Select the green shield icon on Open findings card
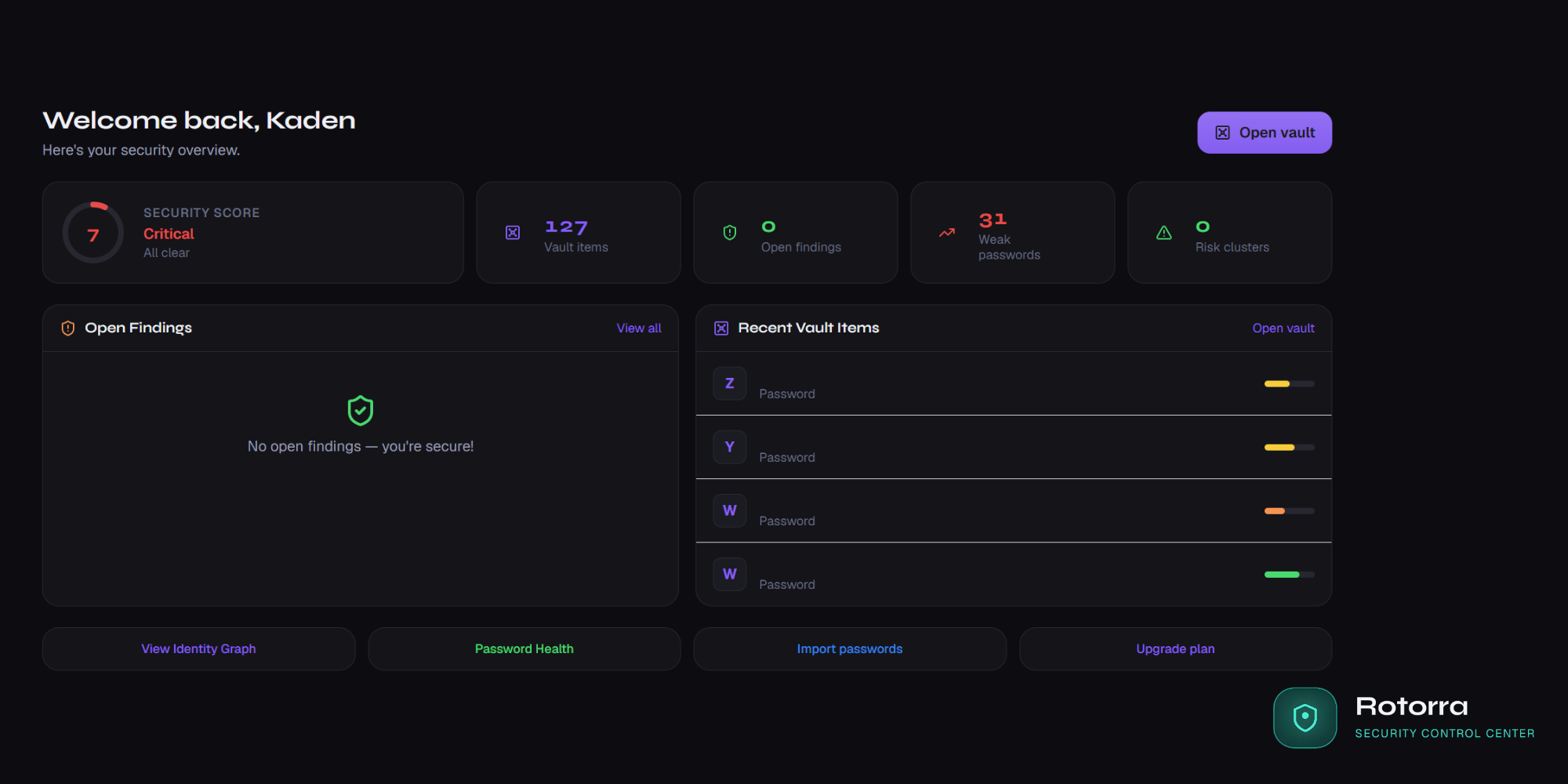The image size is (1568, 784). tap(730, 232)
